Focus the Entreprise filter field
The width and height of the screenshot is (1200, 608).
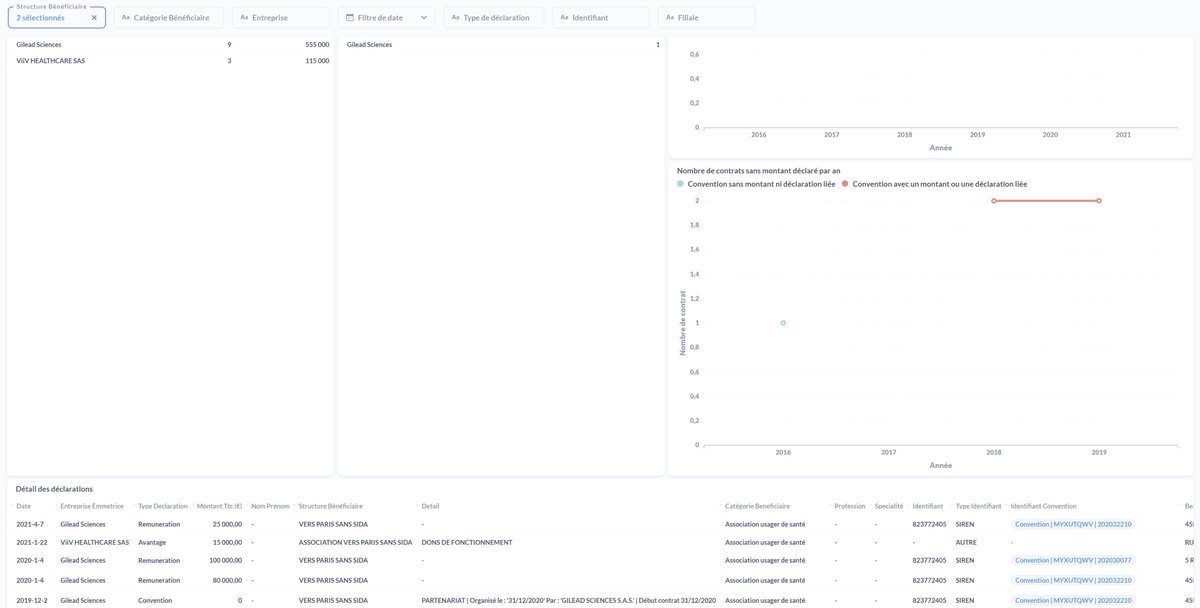click(281, 18)
